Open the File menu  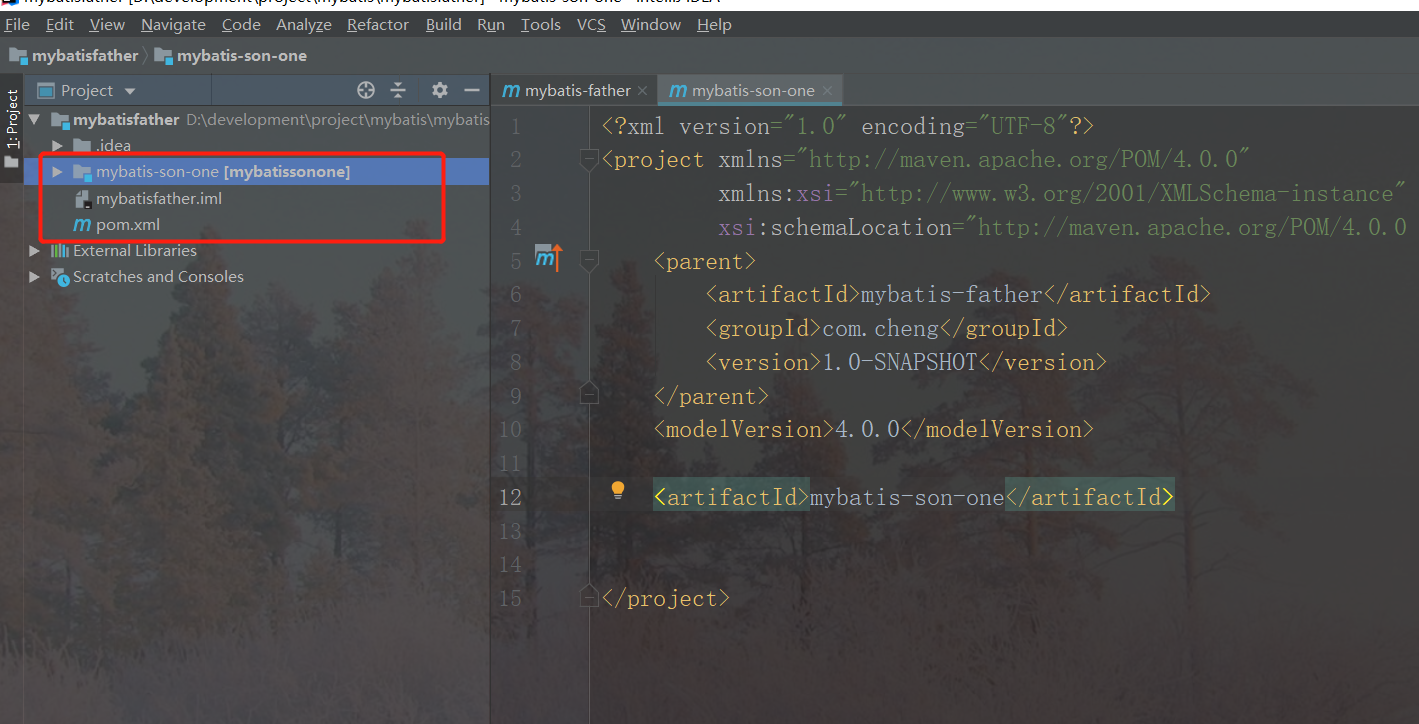pyautogui.click(x=17, y=24)
